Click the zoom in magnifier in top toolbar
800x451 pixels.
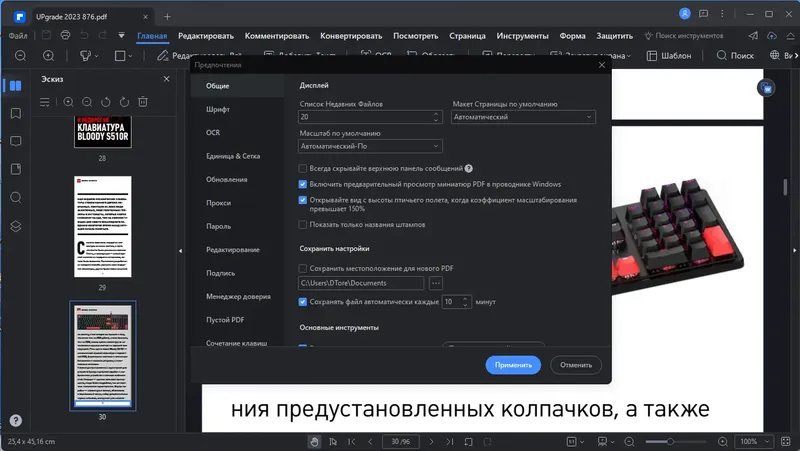click(x=48, y=56)
